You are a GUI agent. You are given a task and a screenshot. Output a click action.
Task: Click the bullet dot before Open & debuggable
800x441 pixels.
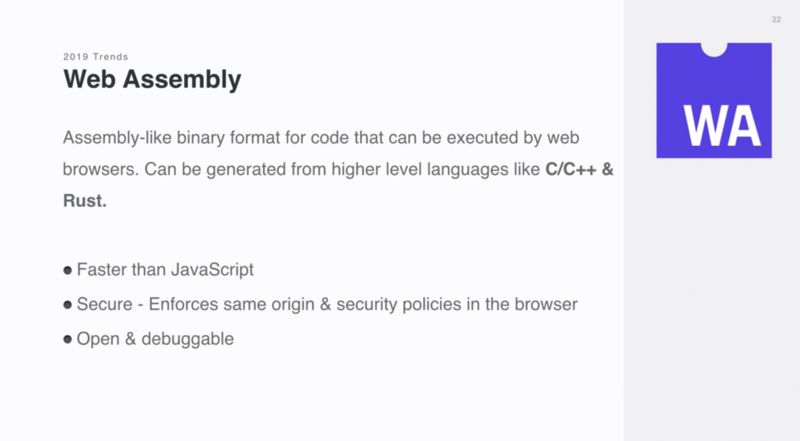[x=68, y=339]
